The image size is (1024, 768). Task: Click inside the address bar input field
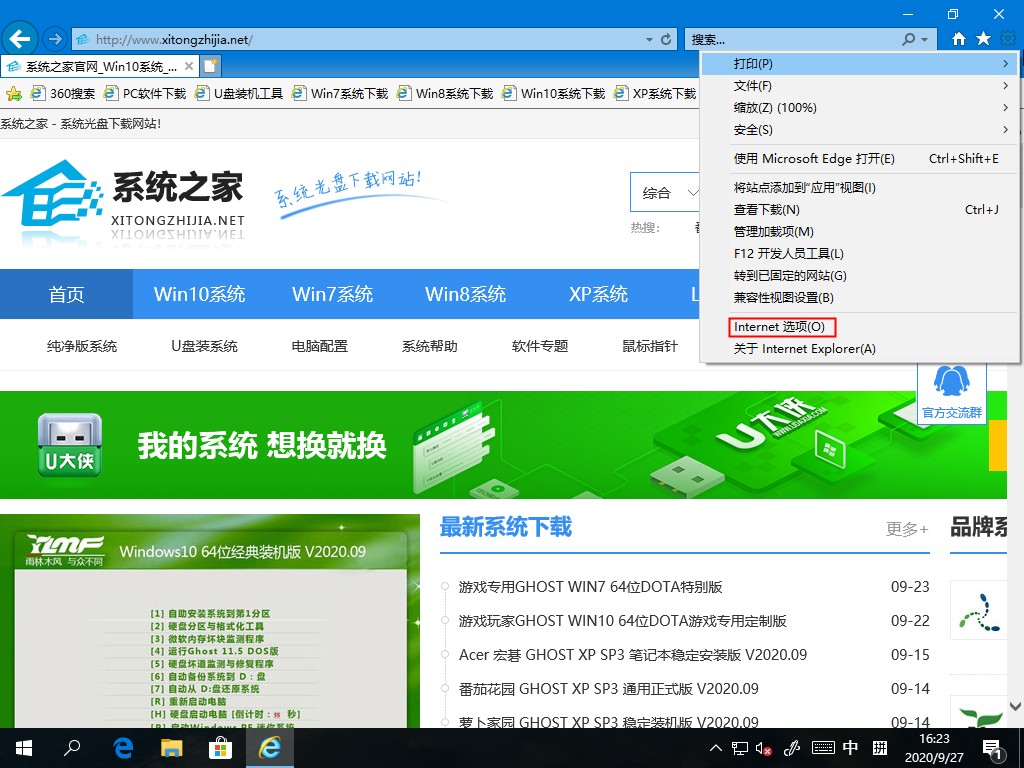pyautogui.click(x=350, y=39)
